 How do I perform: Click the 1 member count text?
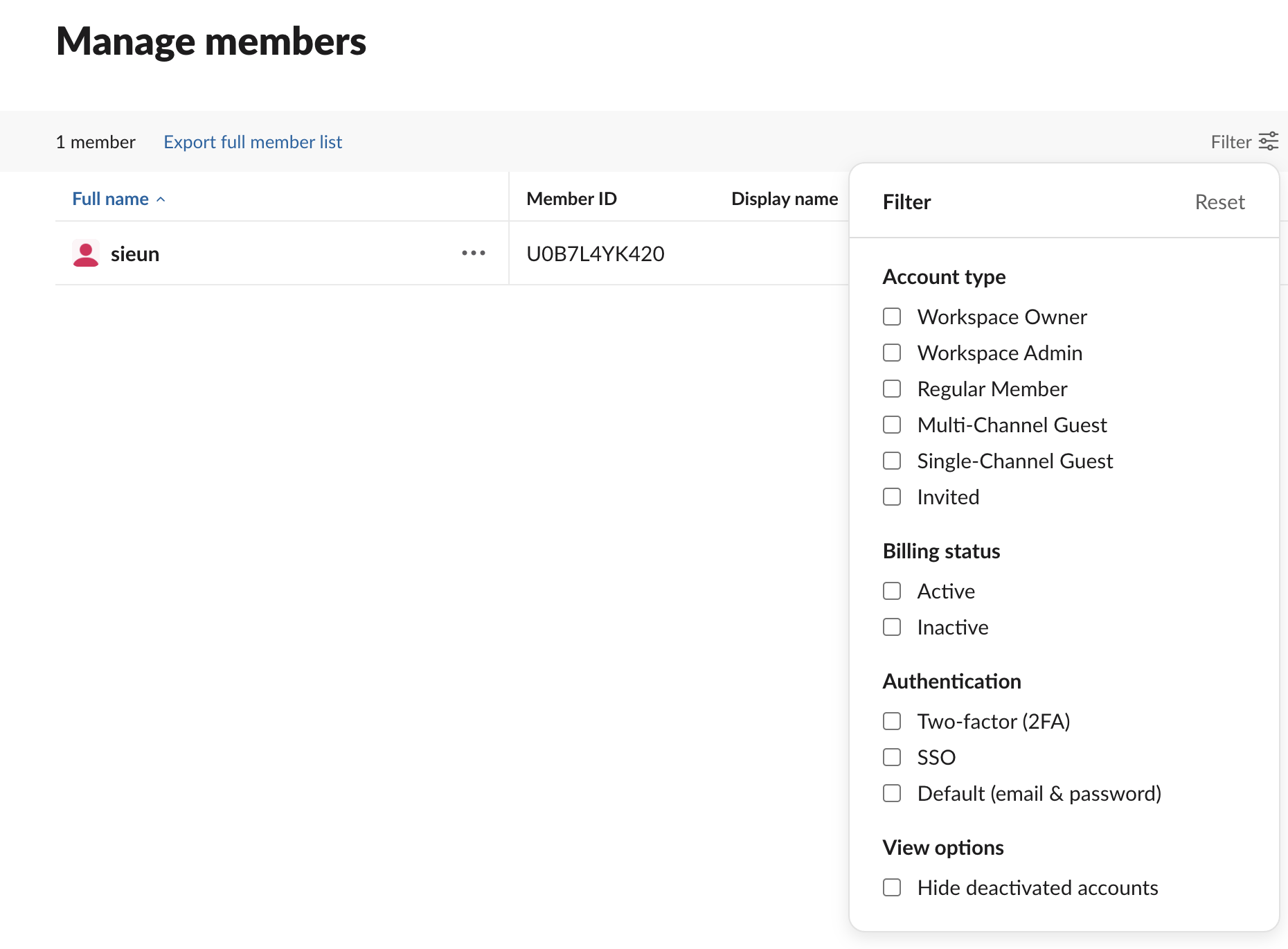coord(96,142)
